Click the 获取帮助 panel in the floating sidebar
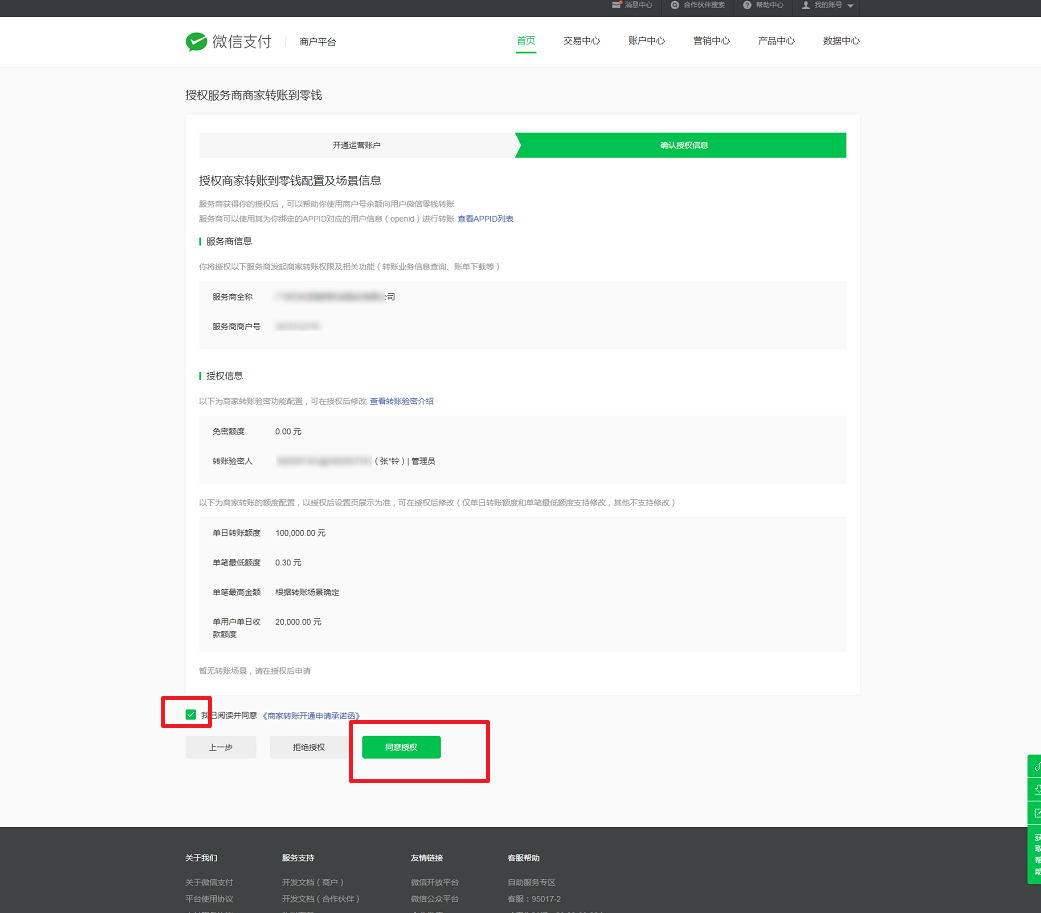 [1036, 855]
